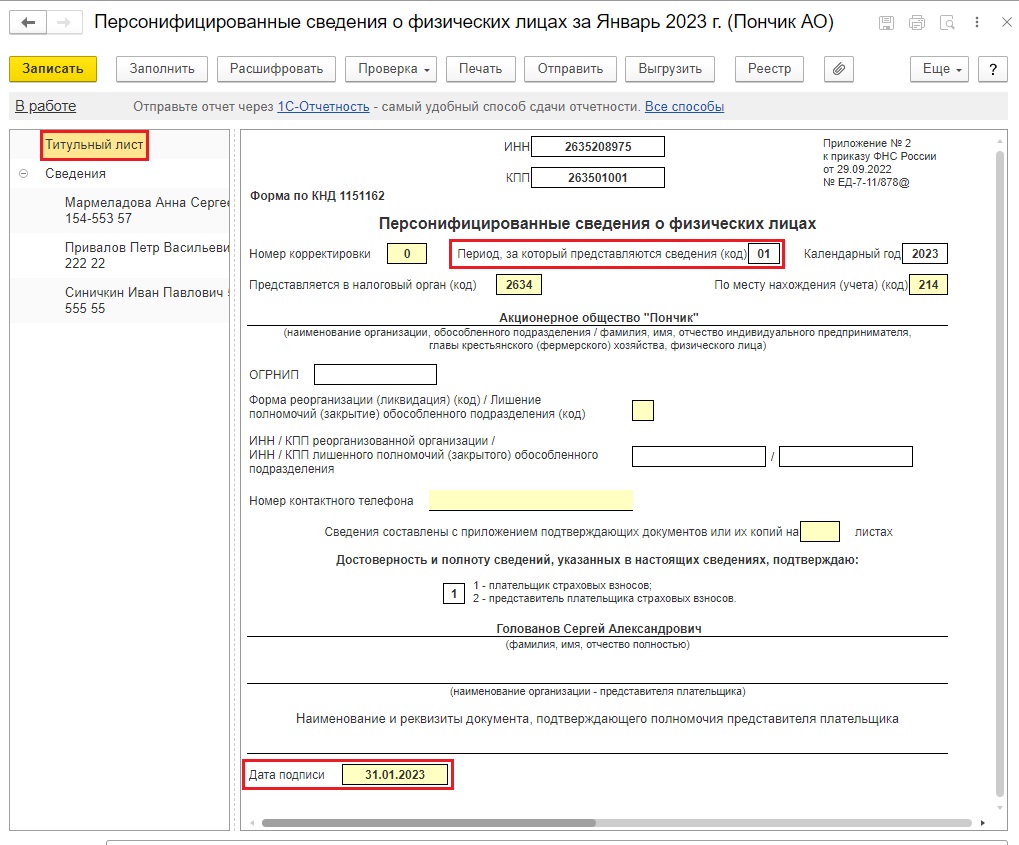This screenshot has height=845, width=1019.
Task: Click the ОГРНИП input field
Action: (x=375, y=374)
